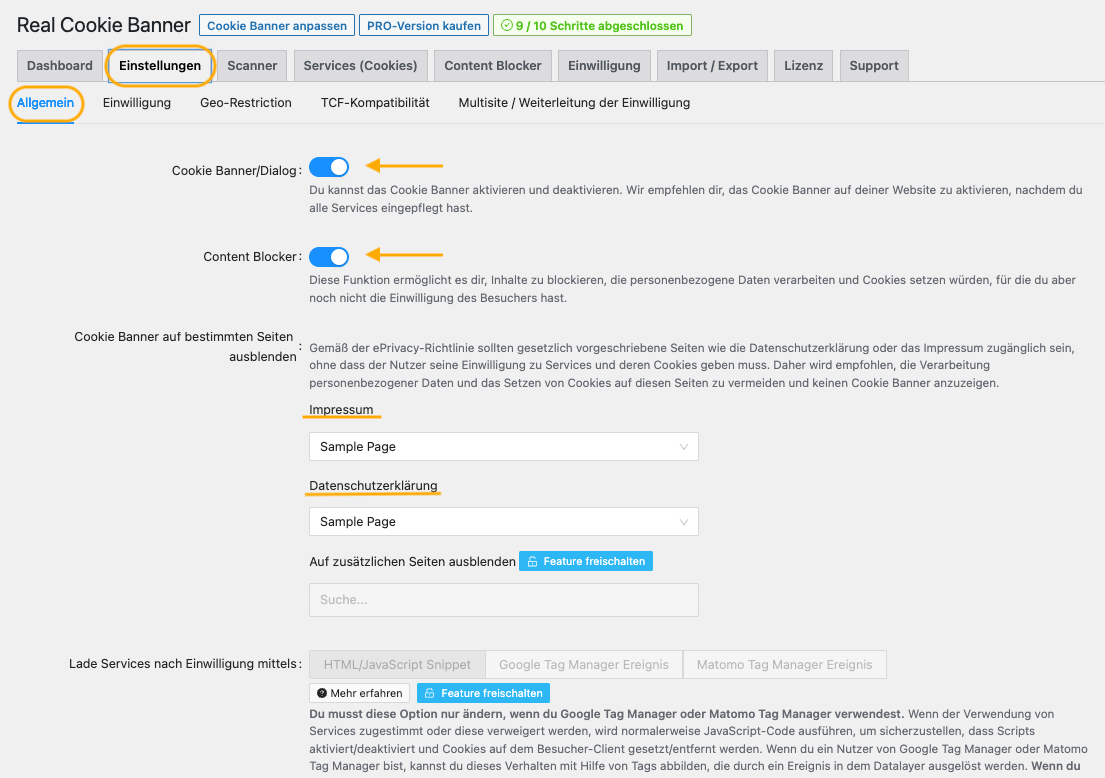The image size is (1105, 778).
Task: Toggle the Content Blocker switch
Action: 329,257
